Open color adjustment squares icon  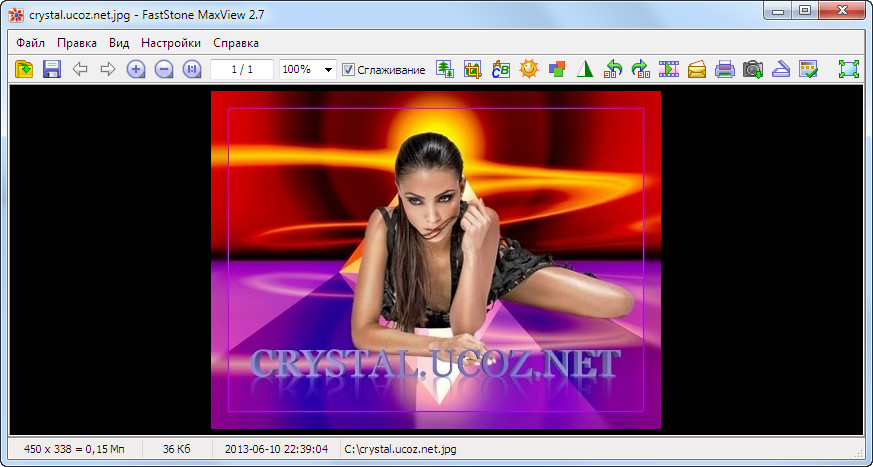(x=557, y=69)
